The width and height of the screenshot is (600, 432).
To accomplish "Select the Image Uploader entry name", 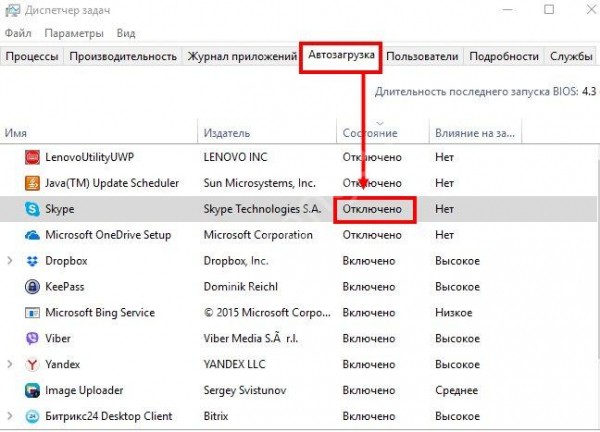I will click(x=84, y=390).
